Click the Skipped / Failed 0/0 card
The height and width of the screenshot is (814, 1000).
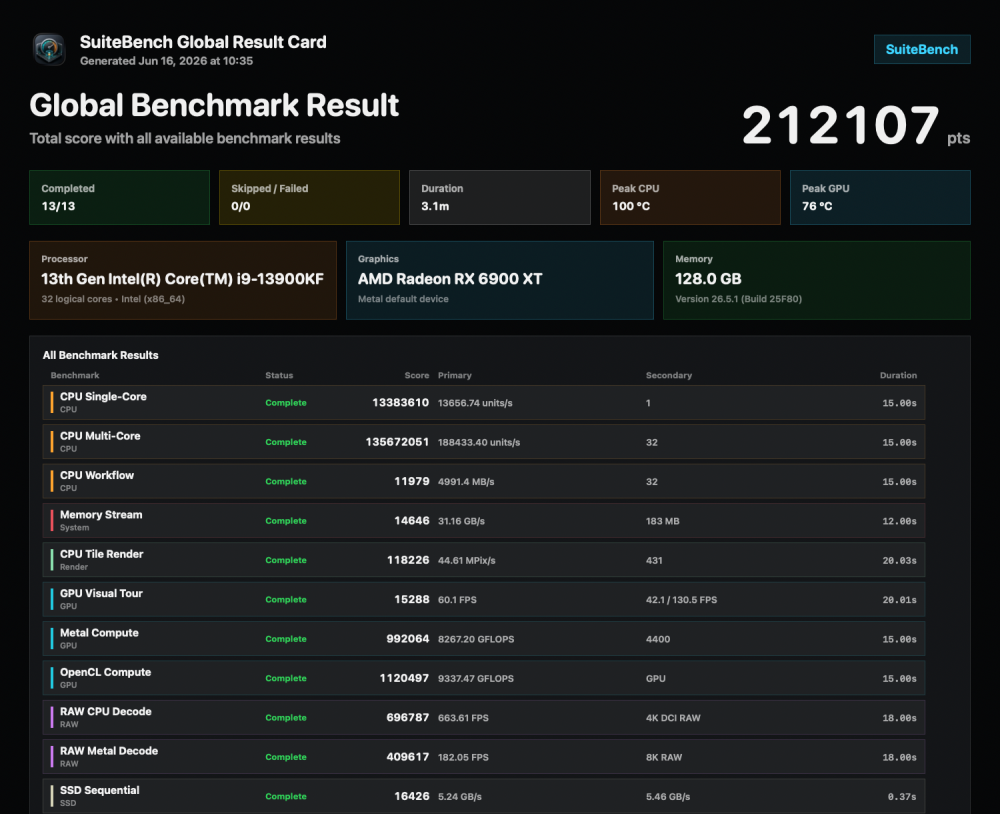pyautogui.click(x=309, y=197)
